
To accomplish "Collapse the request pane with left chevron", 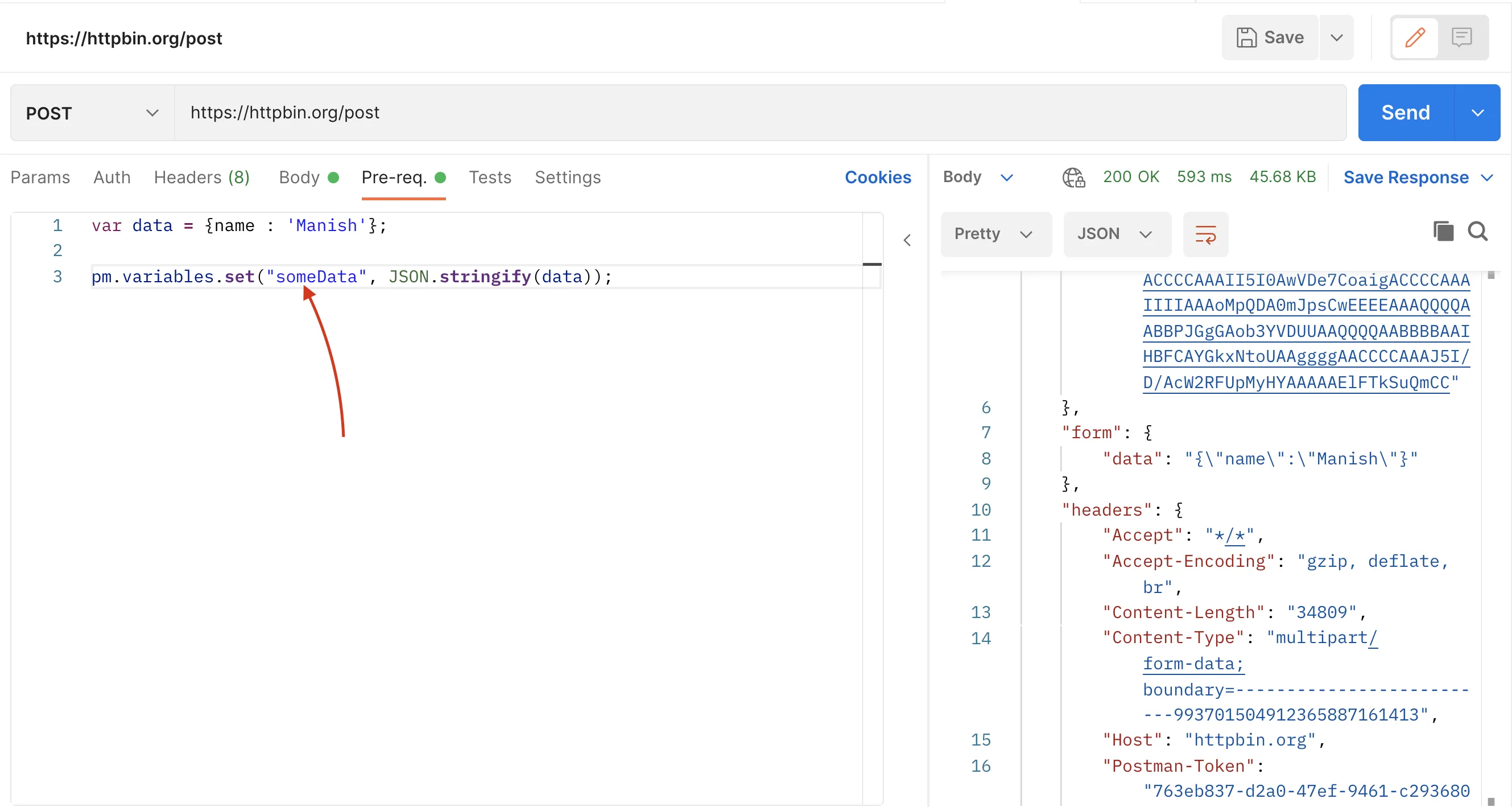I will (907, 240).
